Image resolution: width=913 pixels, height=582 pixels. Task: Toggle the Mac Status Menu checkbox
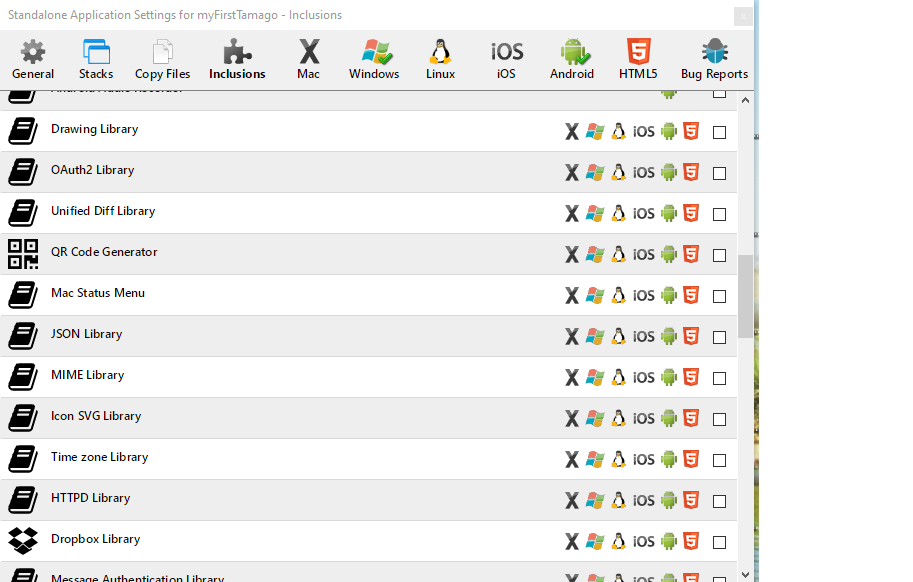coord(720,297)
